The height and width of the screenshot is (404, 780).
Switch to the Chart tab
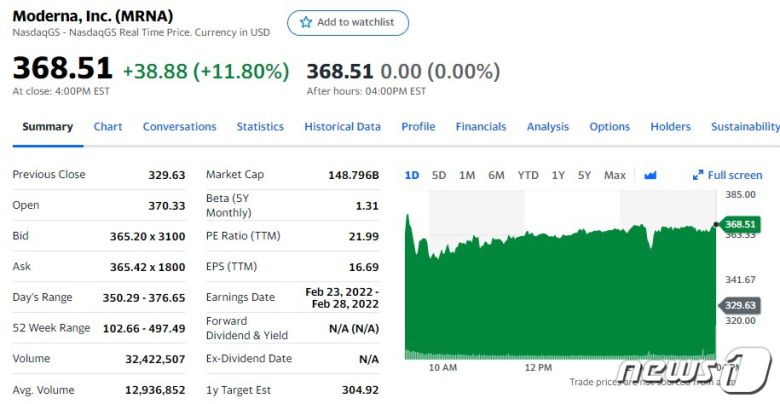[108, 127]
